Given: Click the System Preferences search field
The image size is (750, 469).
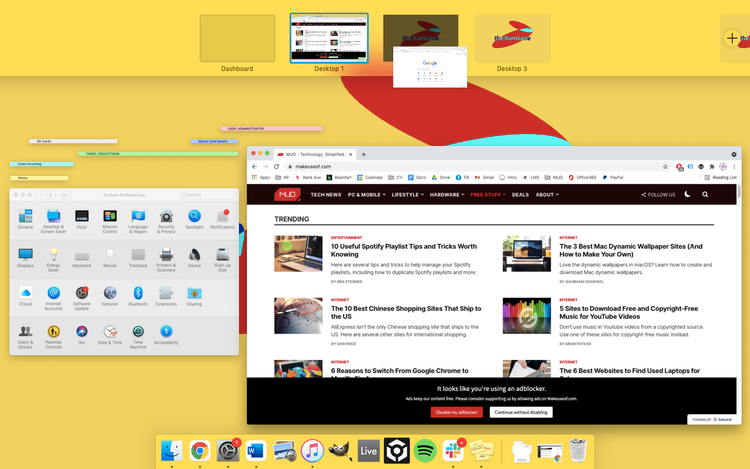Looking at the screenshot, I should coord(208,195).
